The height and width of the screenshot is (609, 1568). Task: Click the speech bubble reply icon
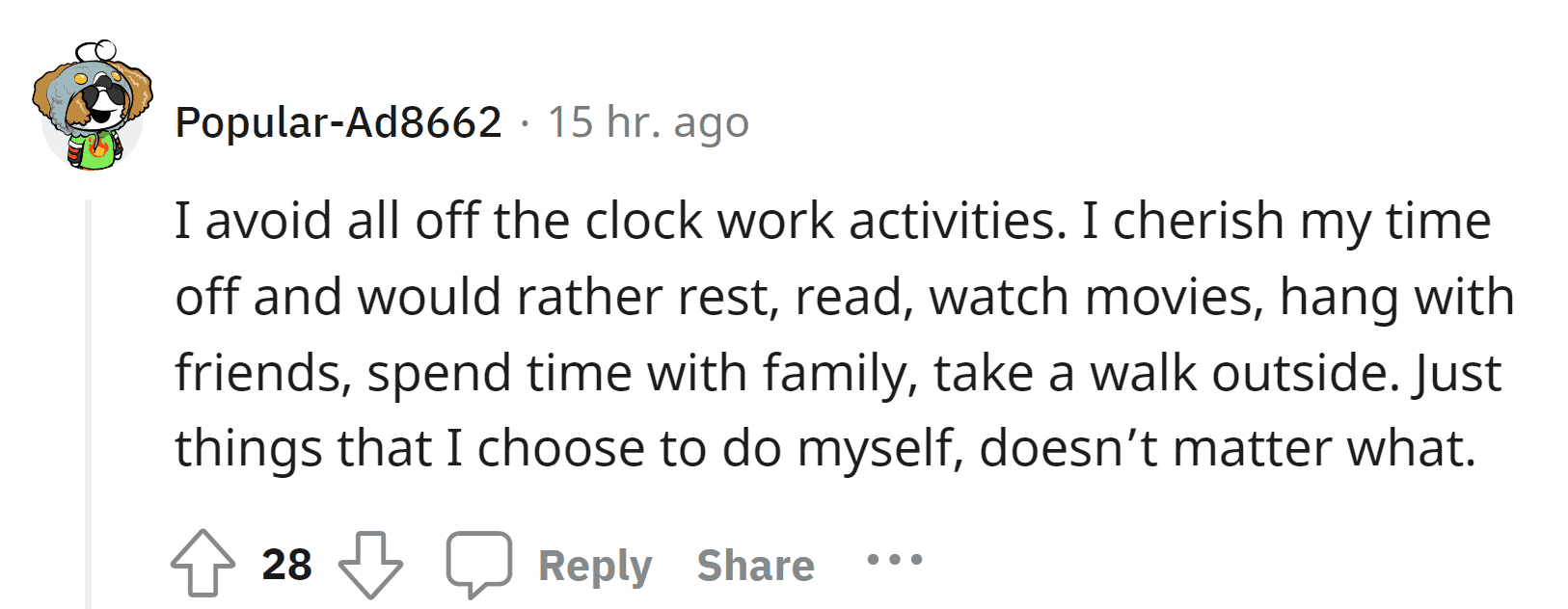pyautogui.click(x=478, y=564)
